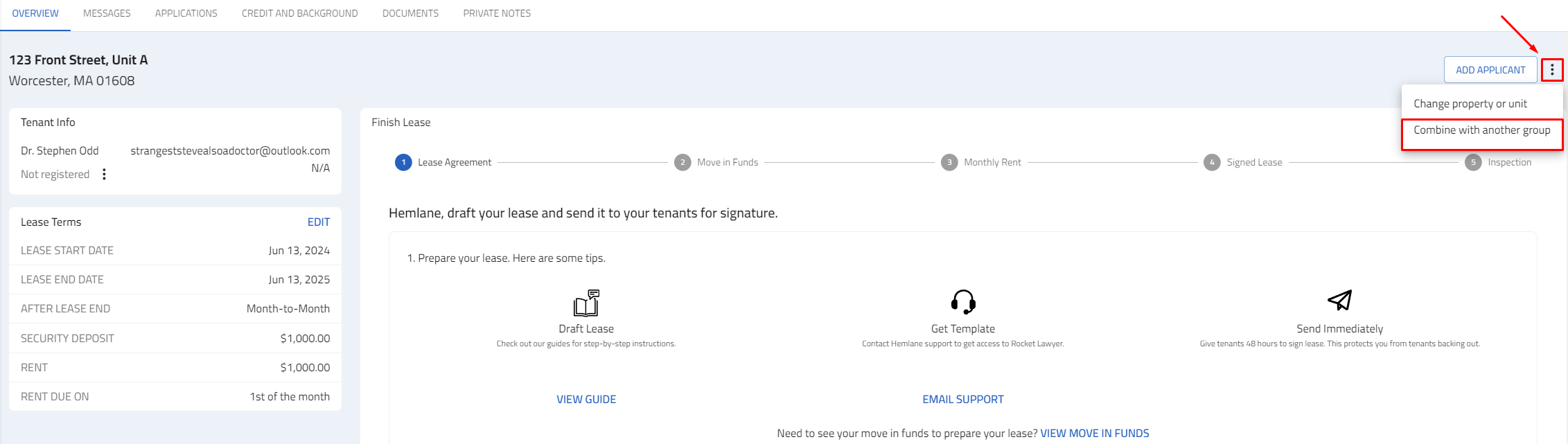Click the Add Applicant button

[x=1490, y=70]
